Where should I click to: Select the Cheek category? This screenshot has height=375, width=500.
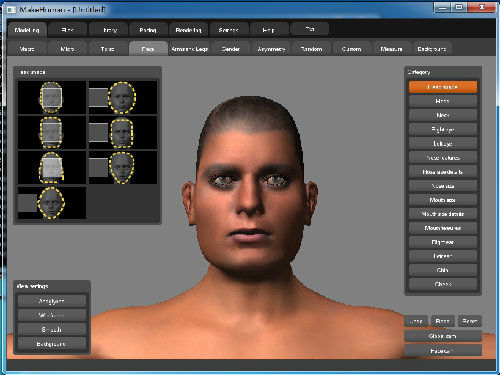tap(443, 284)
